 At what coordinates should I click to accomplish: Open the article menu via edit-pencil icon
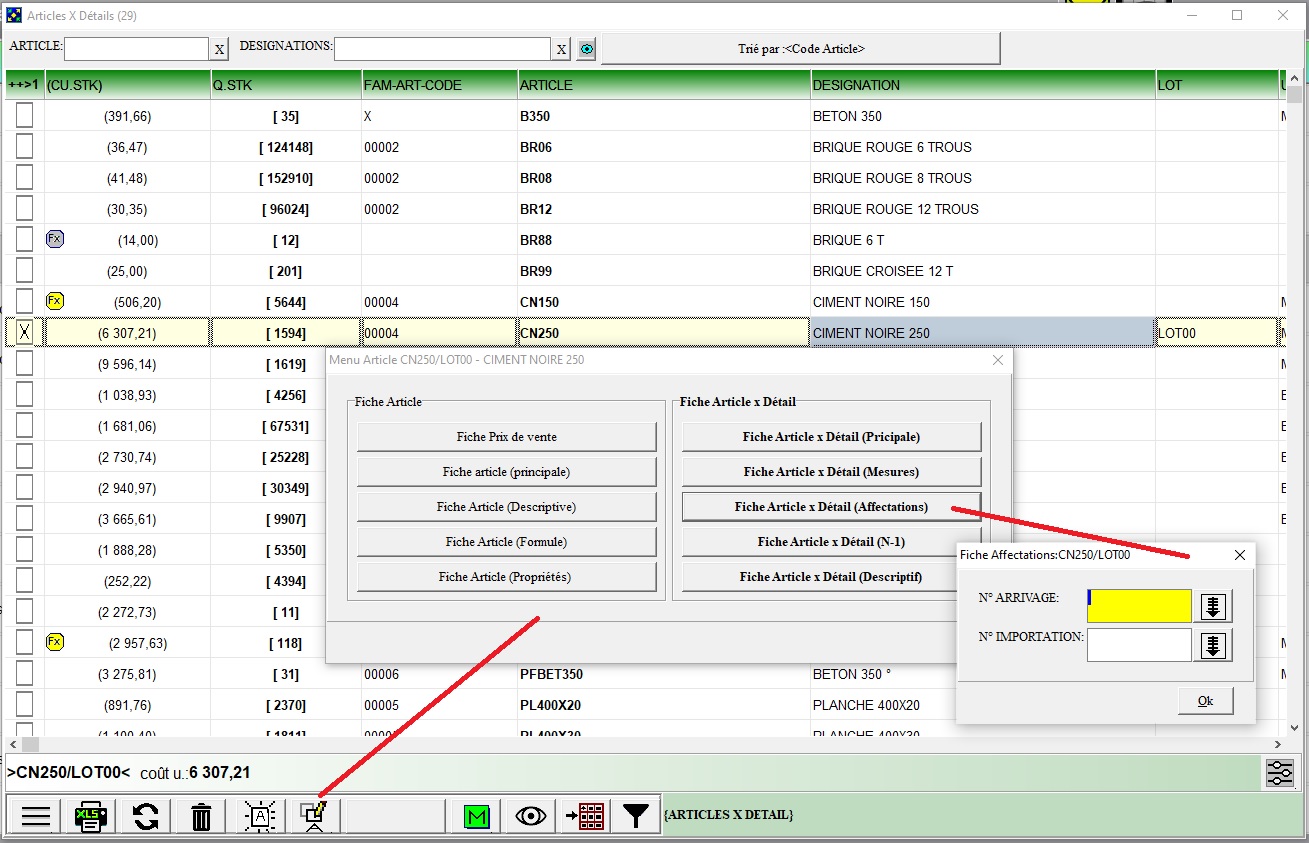click(x=315, y=816)
